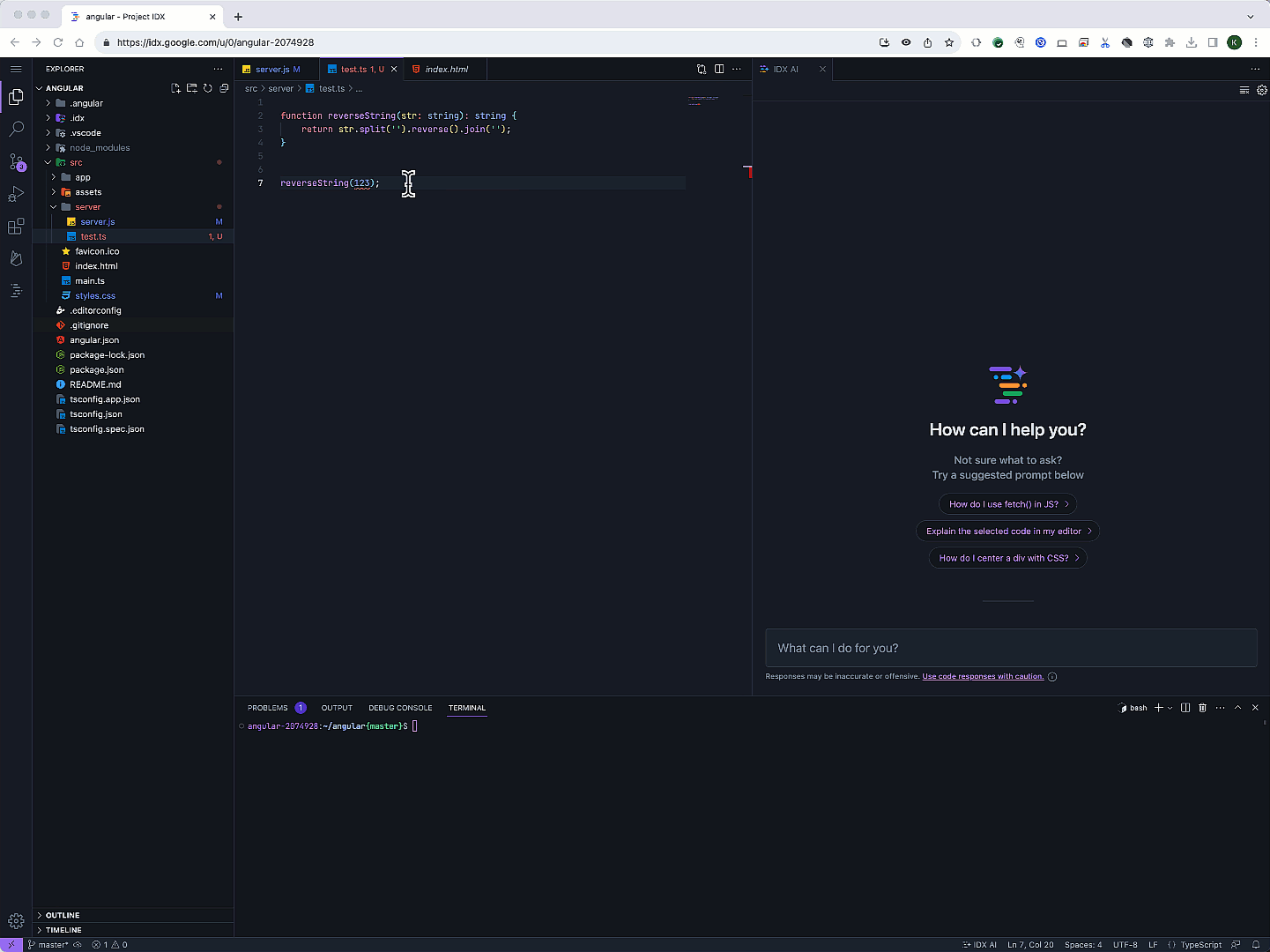Create a new folder in the ANGULAR explorer
The width and height of the screenshot is (1270, 952).
click(191, 88)
